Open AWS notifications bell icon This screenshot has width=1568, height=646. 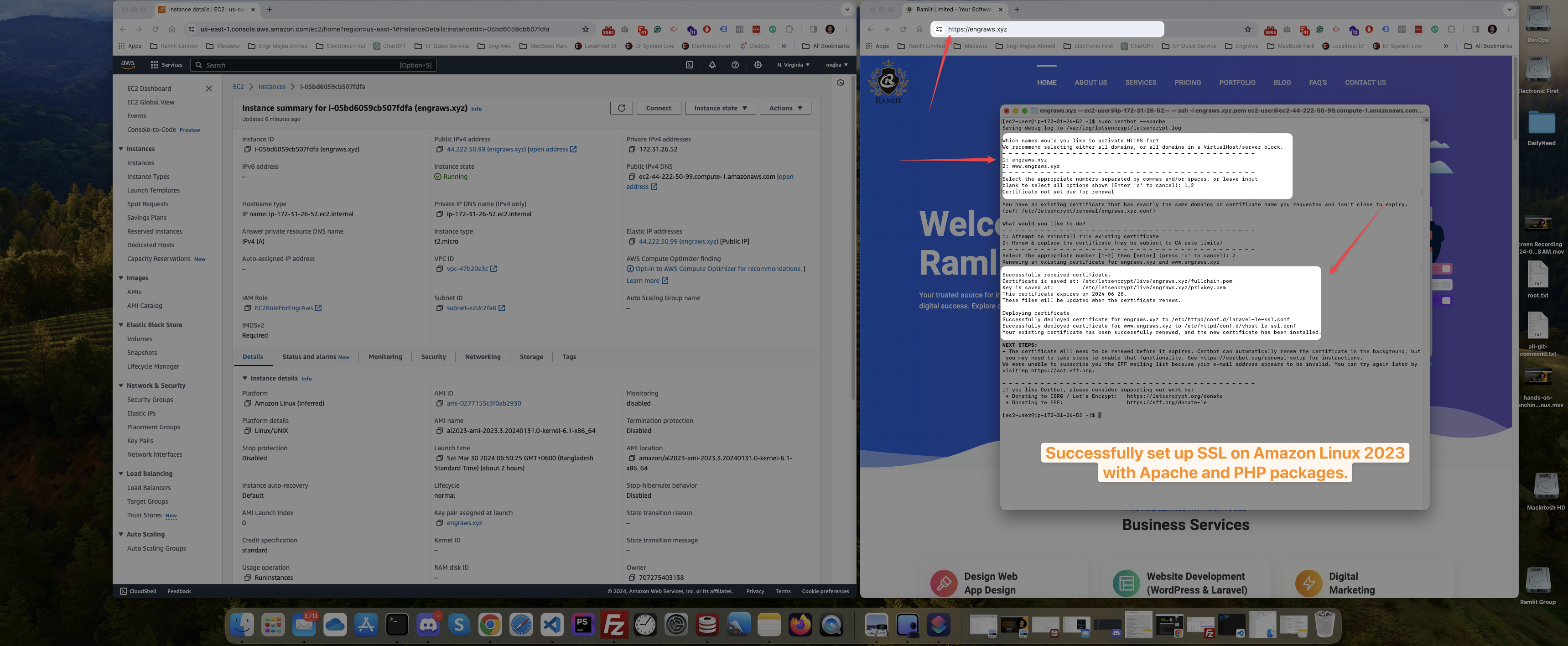pos(712,64)
